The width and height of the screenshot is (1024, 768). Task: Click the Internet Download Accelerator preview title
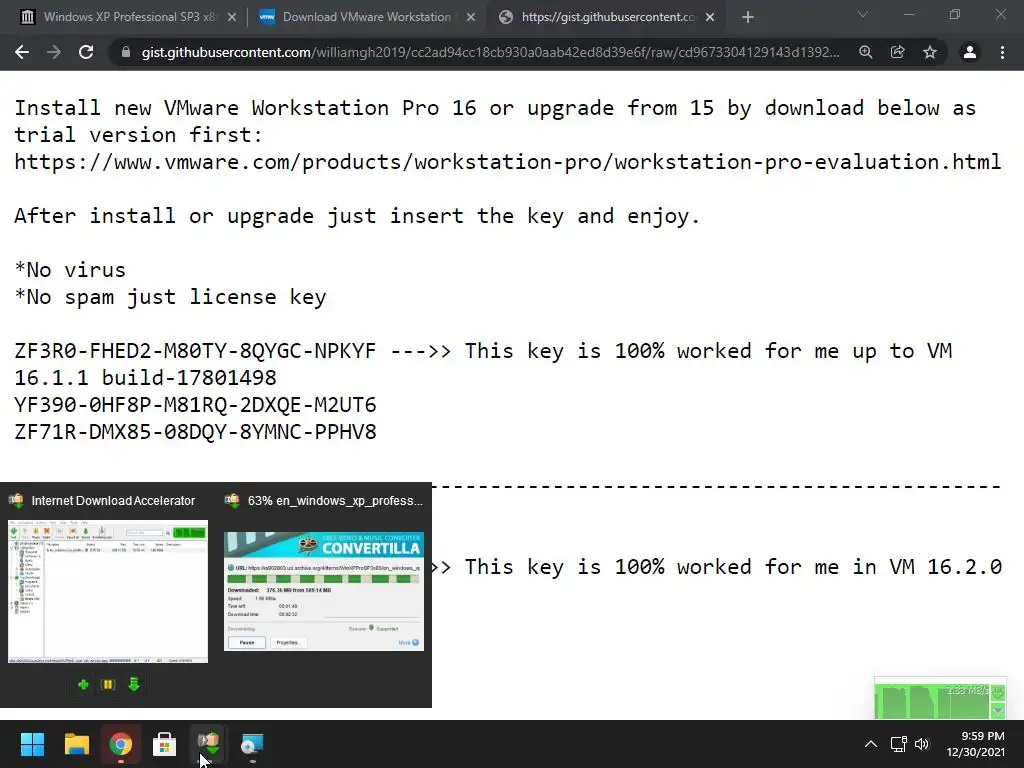click(113, 501)
